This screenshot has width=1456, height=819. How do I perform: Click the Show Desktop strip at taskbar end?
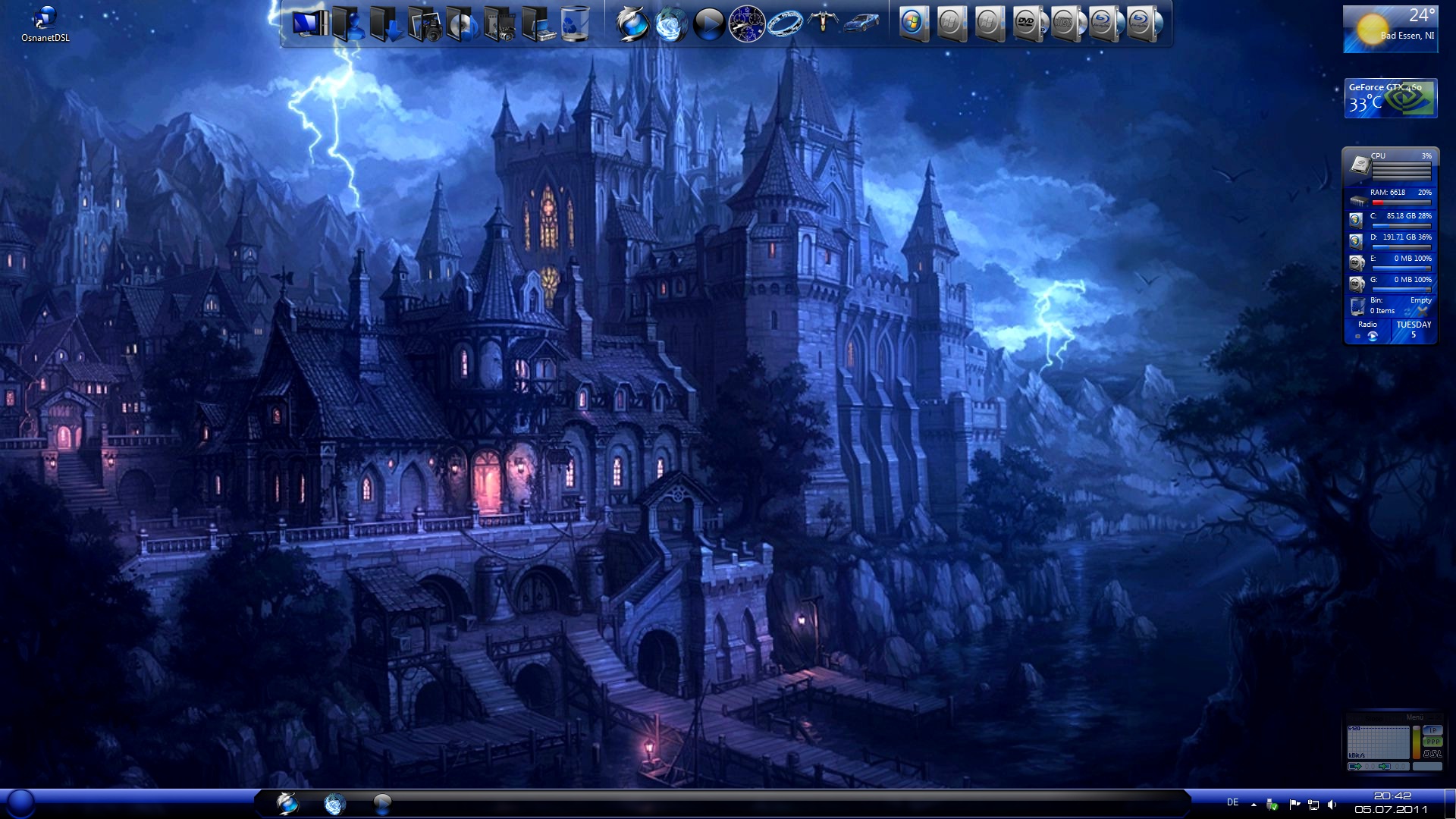[1450, 804]
